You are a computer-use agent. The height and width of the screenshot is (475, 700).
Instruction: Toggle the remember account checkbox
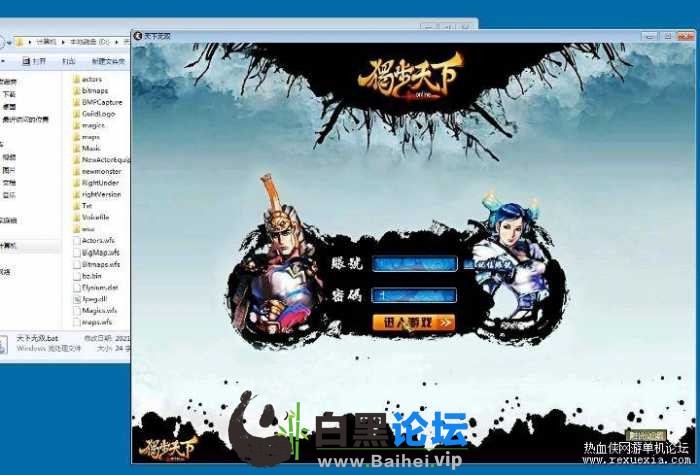[466, 264]
